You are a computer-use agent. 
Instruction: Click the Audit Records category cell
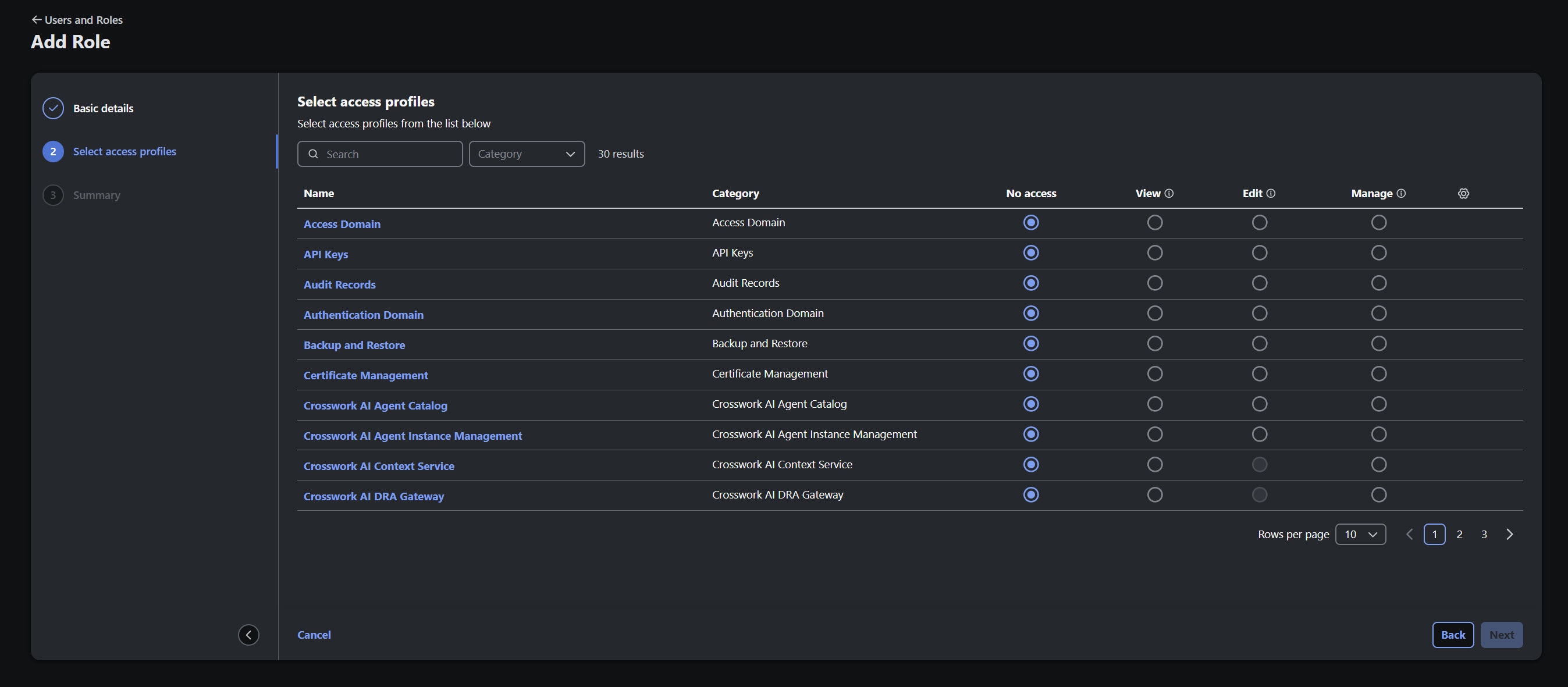tap(746, 283)
